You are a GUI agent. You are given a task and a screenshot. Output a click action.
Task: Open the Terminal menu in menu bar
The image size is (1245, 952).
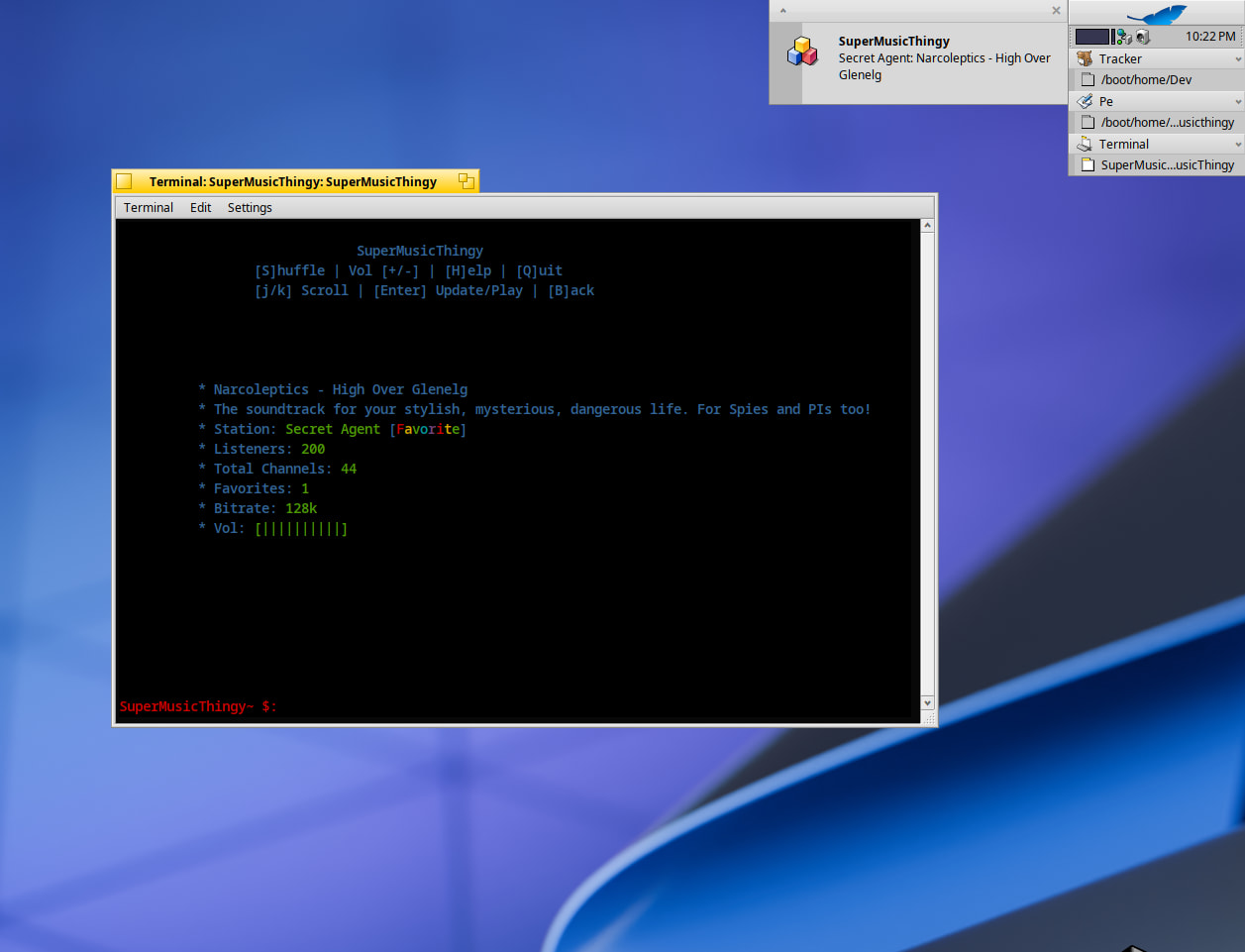[x=149, y=207]
